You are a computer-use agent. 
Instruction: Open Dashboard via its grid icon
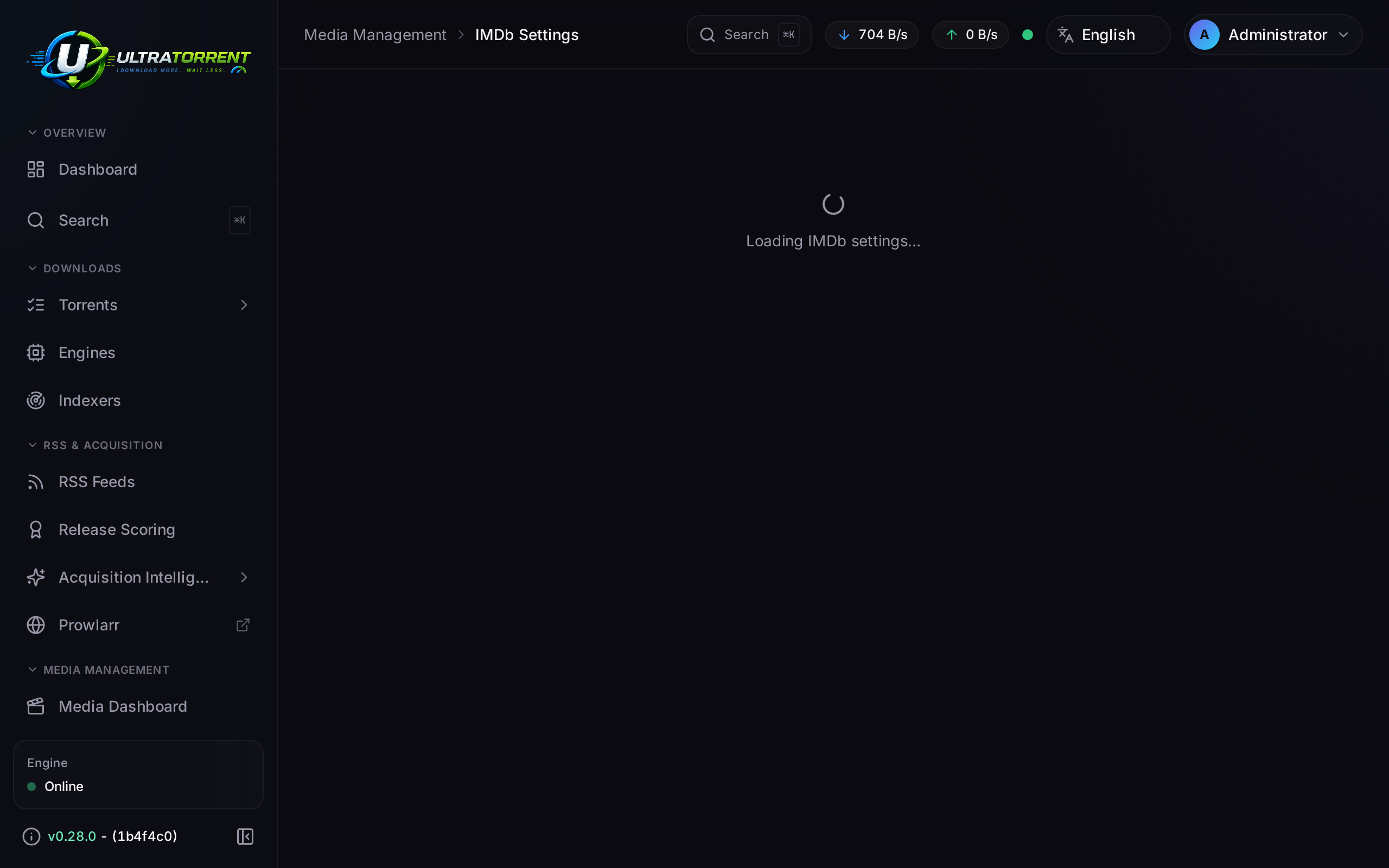(36, 169)
